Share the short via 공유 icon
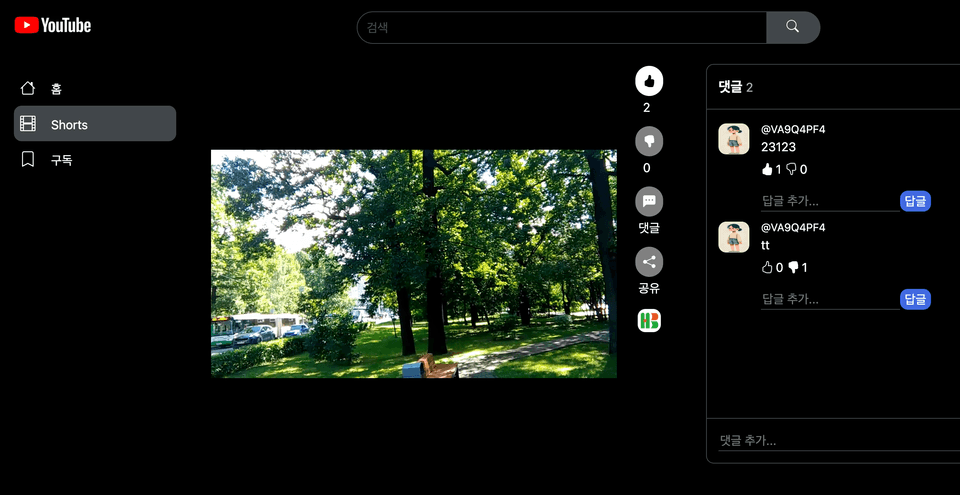This screenshot has height=495, width=960. point(649,262)
